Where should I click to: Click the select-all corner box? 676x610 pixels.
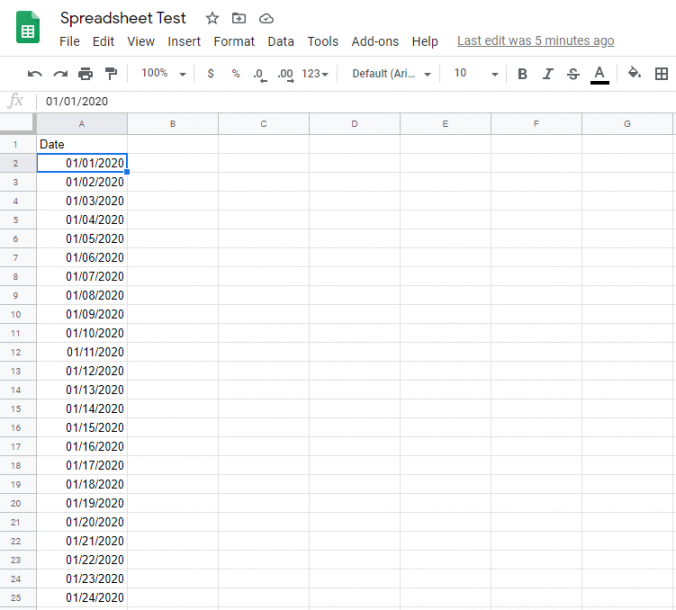tap(17, 124)
